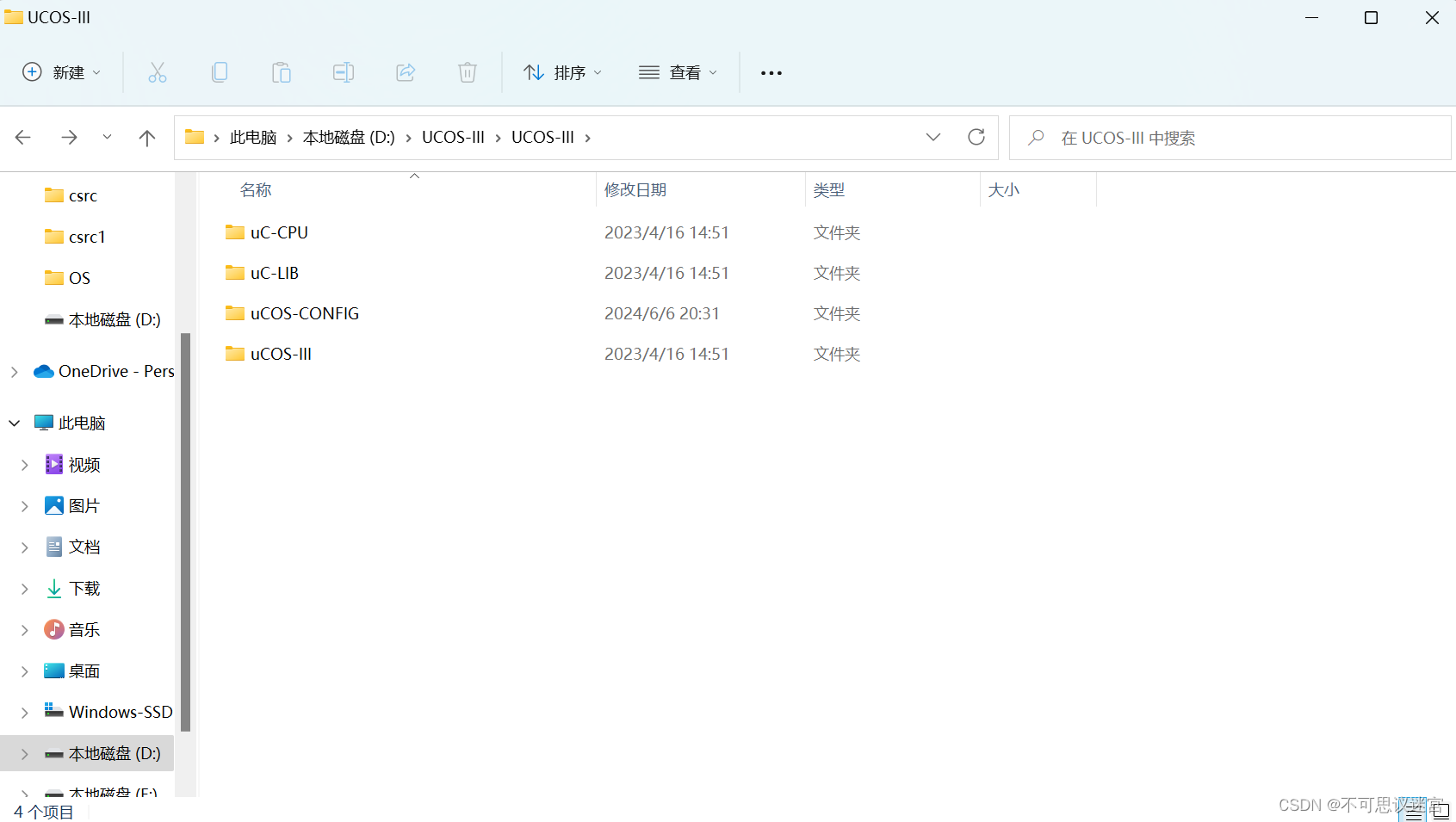Click the OneDrive cloud icon in sidebar

pos(43,371)
